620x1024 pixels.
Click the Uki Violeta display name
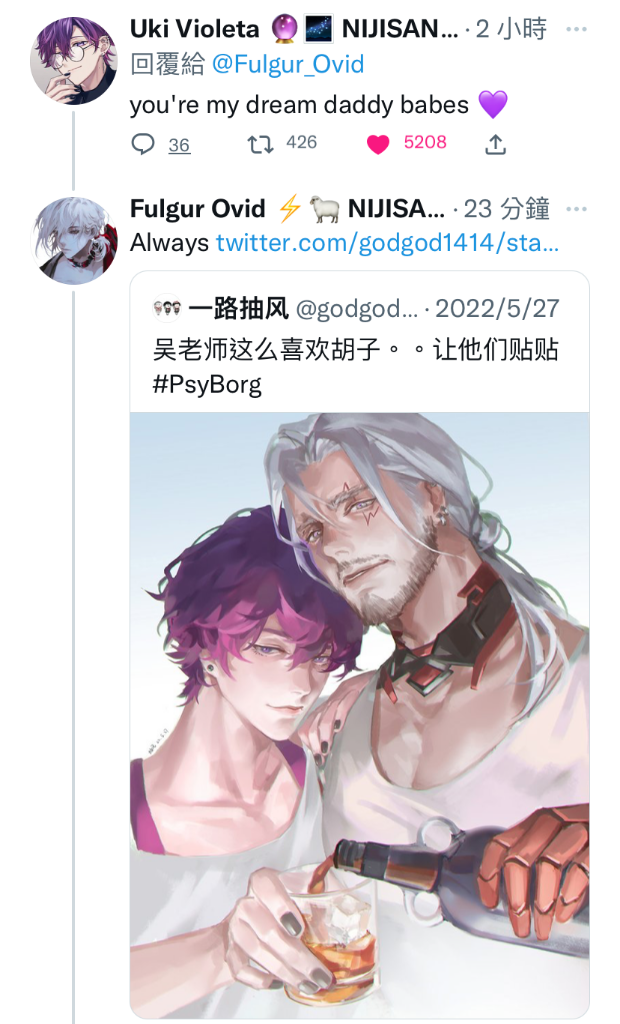tap(195, 29)
